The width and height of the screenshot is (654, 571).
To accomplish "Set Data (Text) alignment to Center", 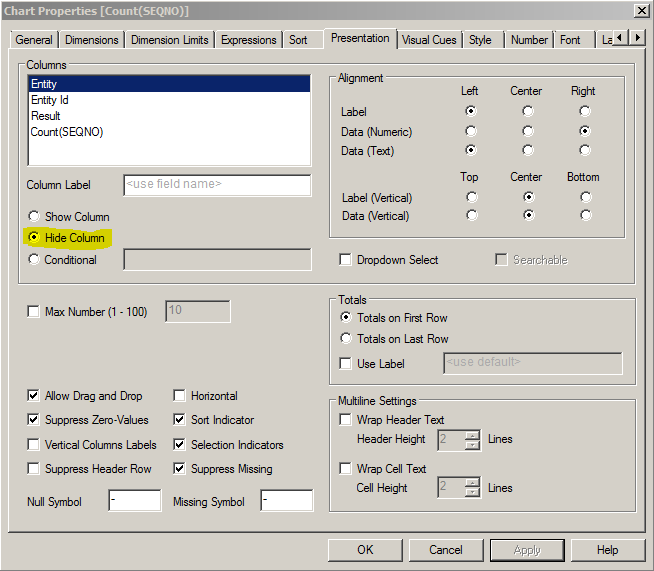I will tap(528, 150).
